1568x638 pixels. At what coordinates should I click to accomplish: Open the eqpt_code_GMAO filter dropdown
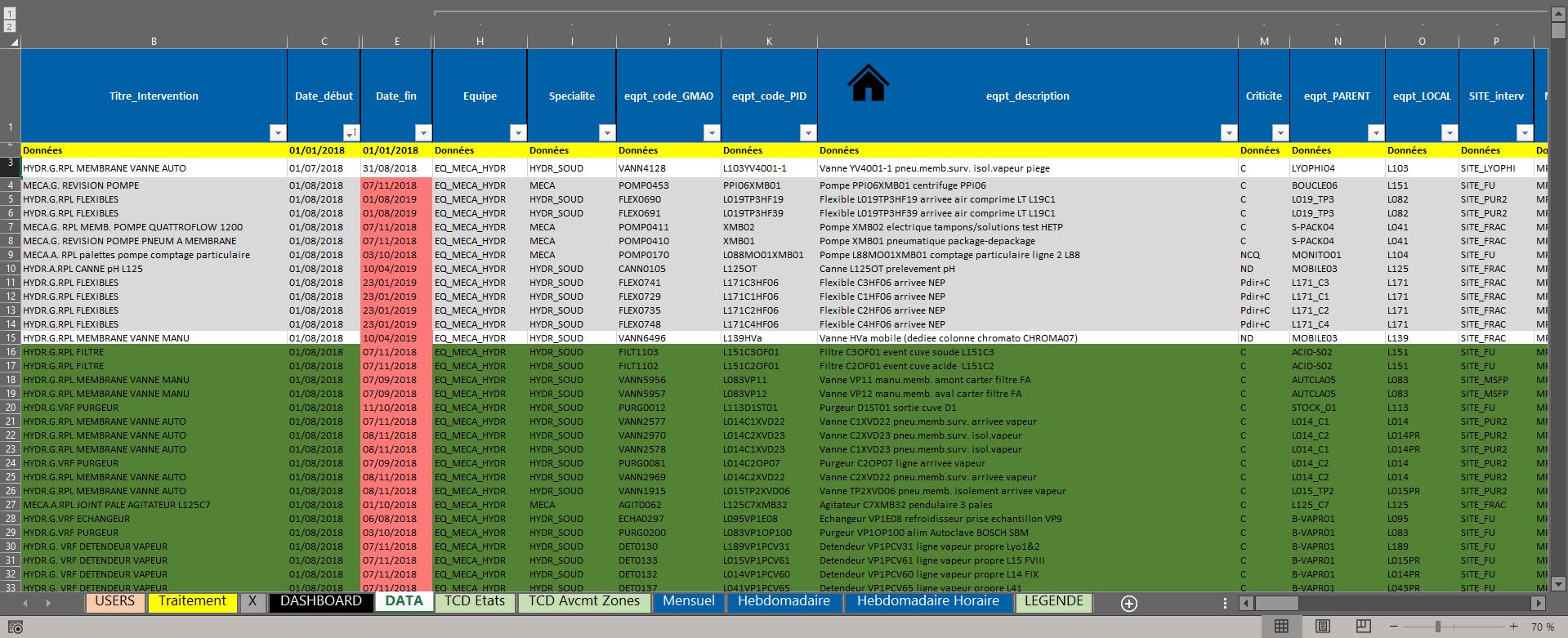[x=712, y=133]
